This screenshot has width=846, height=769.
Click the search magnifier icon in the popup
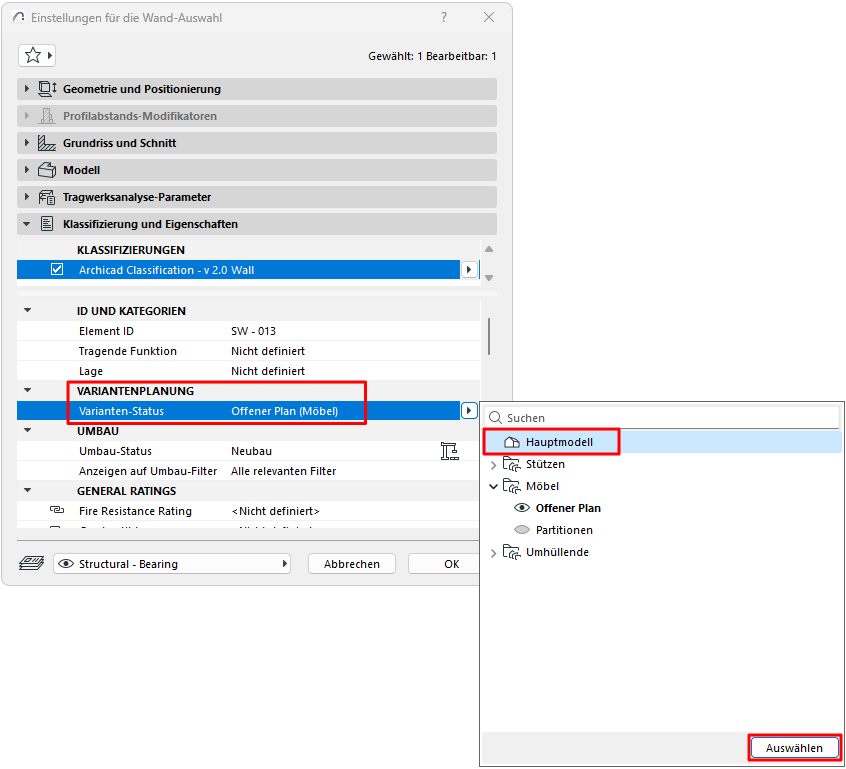click(495, 418)
